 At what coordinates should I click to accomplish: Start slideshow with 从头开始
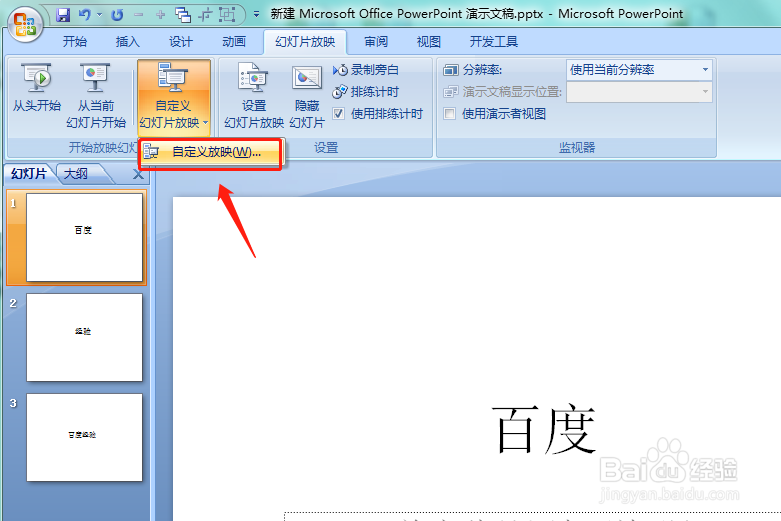pyautogui.click(x=36, y=87)
